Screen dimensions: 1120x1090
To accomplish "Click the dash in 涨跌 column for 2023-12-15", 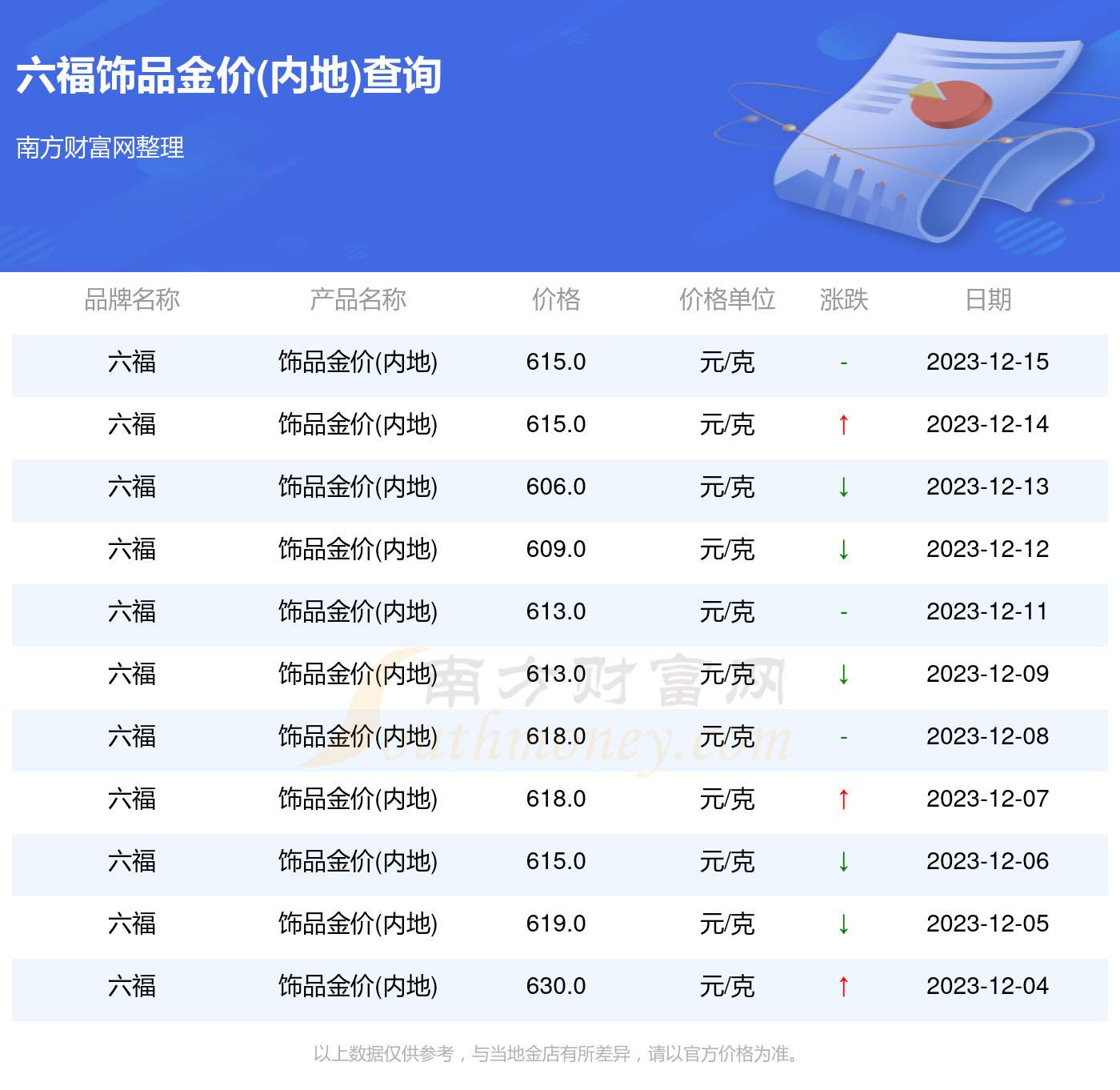I will coord(844,363).
